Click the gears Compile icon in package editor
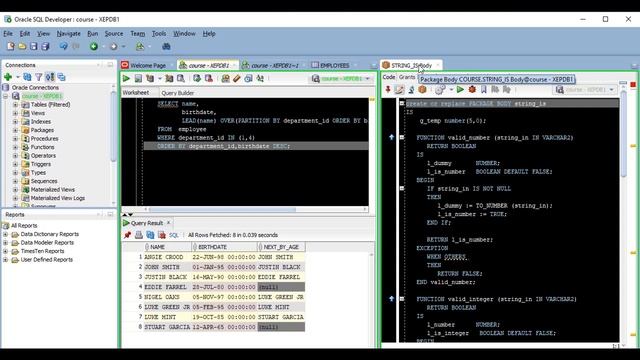The height and width of the screenshot is (360, 640). pyautogui.click(x=440, y=89)
